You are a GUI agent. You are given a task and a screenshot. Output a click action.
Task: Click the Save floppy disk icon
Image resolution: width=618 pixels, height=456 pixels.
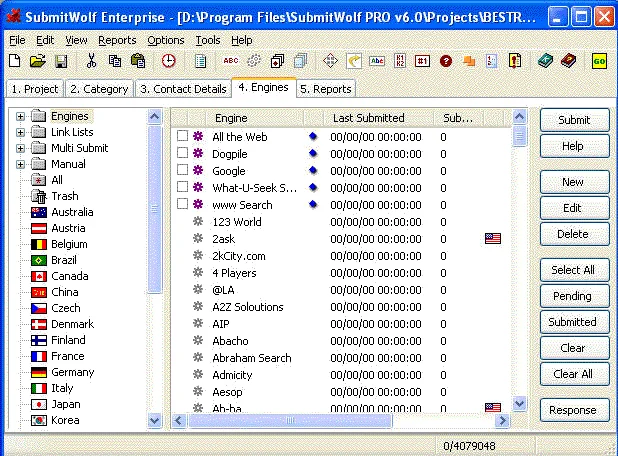61,62
